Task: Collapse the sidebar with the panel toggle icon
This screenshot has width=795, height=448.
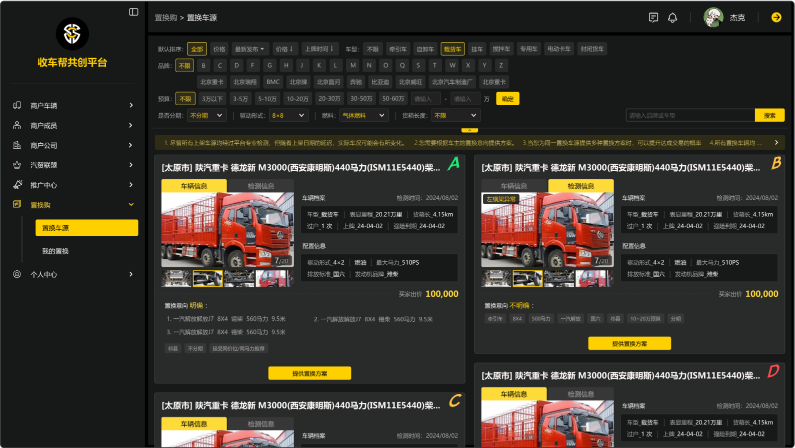Action: [x=133, y=12]
